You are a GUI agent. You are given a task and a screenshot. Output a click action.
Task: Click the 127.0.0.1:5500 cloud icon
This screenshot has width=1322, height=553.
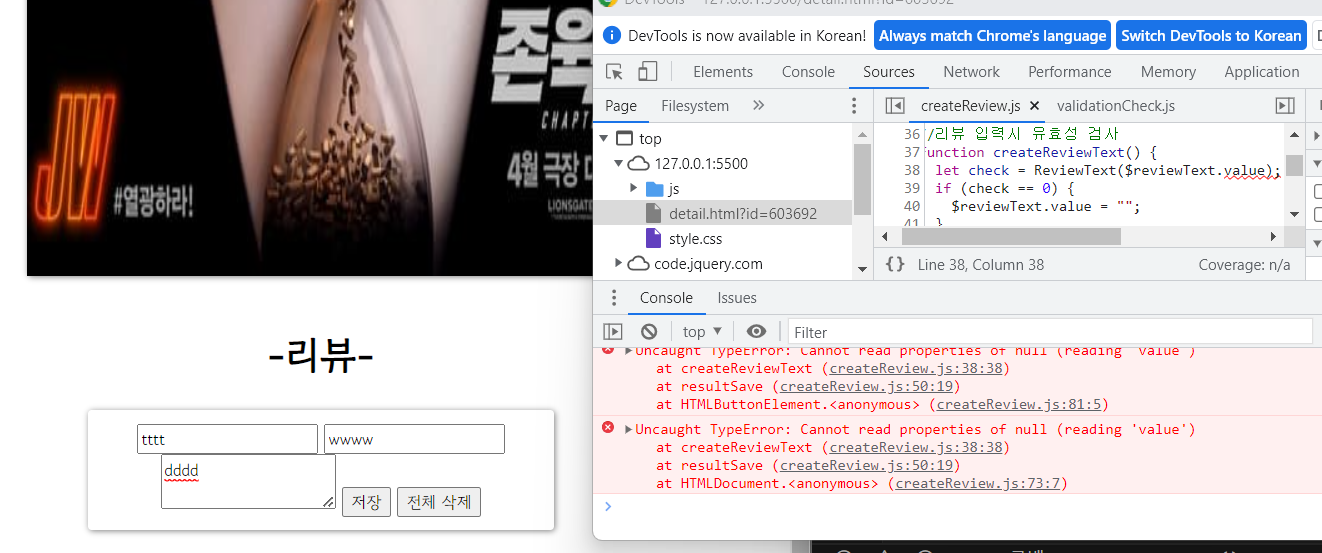coord(638,164)
